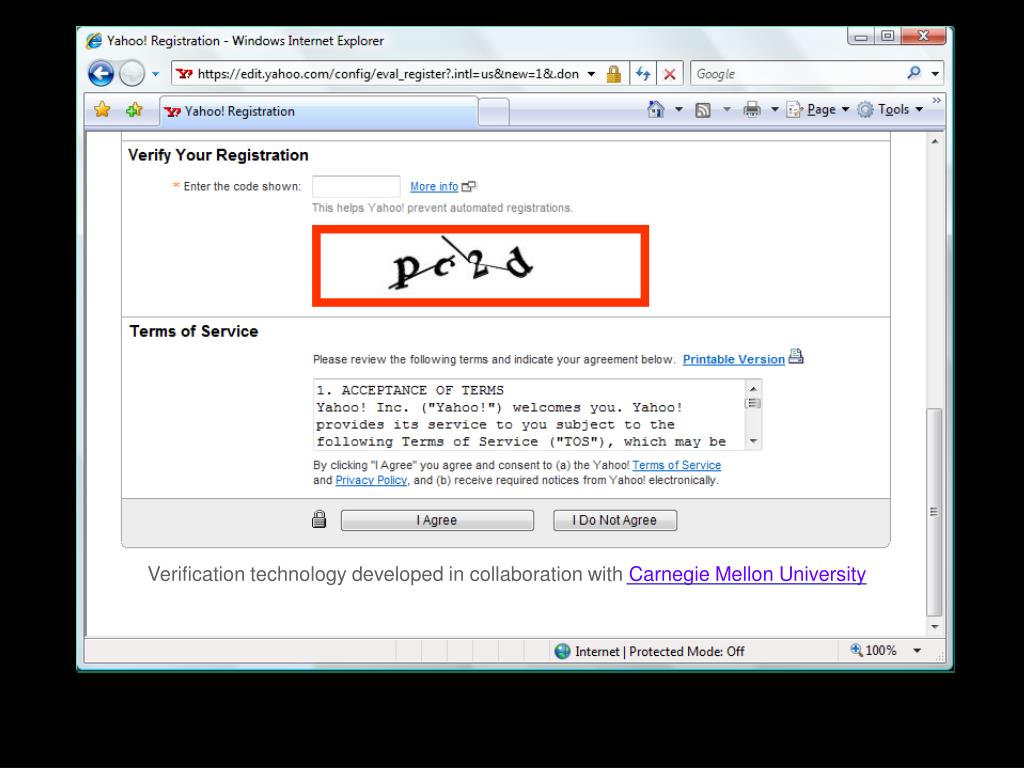This screenshot has height=768, width=1024.
Task: Click the browser Forward arrow button
Action: coord(132,73)
